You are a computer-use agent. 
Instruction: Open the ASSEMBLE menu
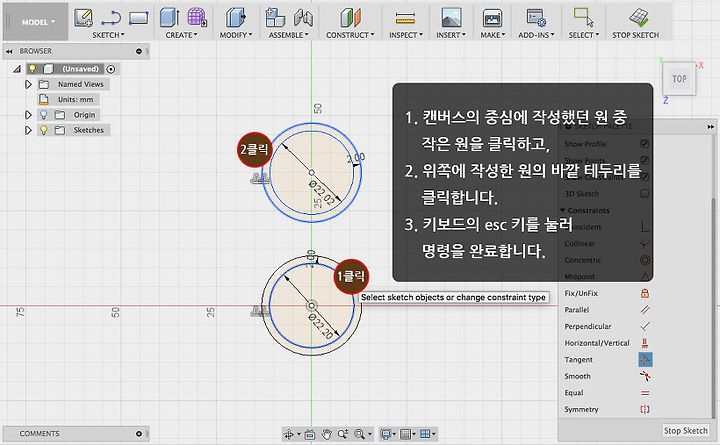point(288,35)
